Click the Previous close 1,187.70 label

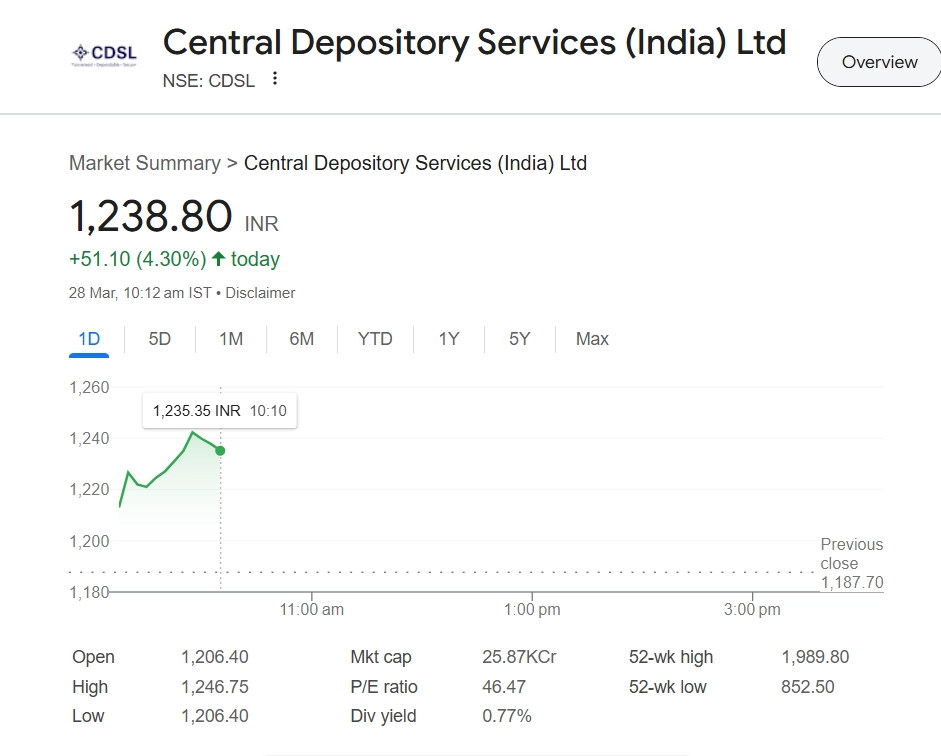coord(851,563)
